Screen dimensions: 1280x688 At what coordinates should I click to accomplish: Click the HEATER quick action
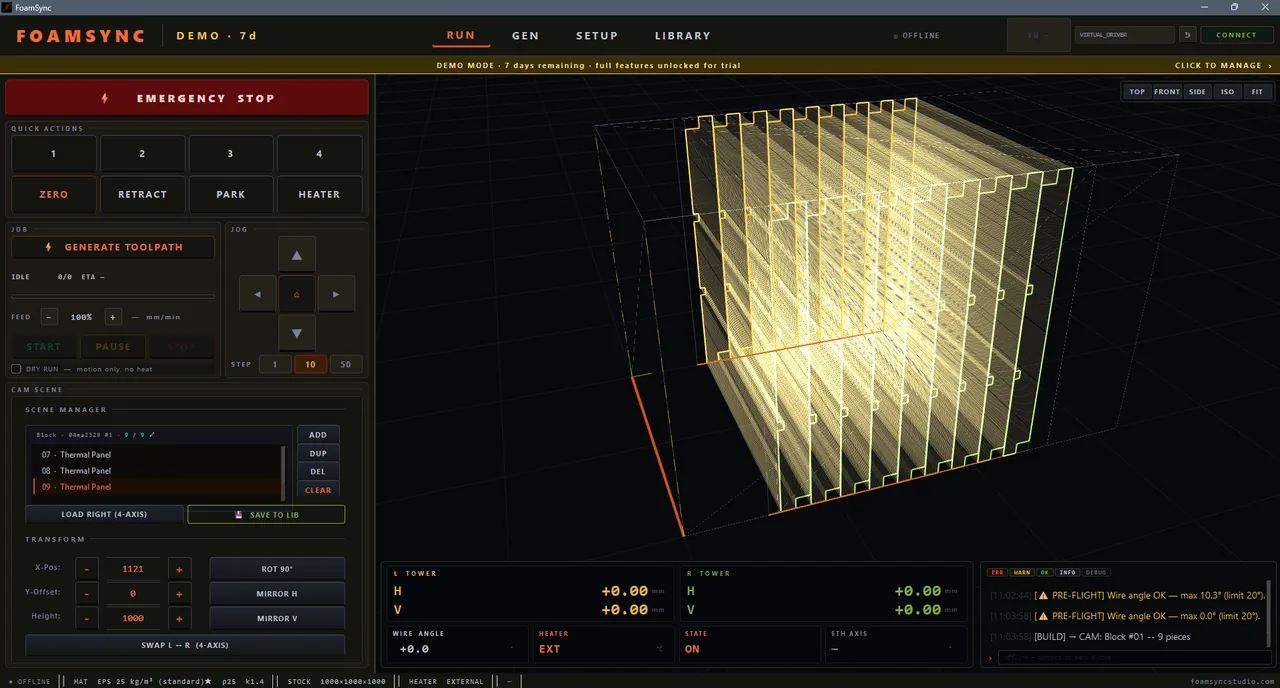(319, 194)
